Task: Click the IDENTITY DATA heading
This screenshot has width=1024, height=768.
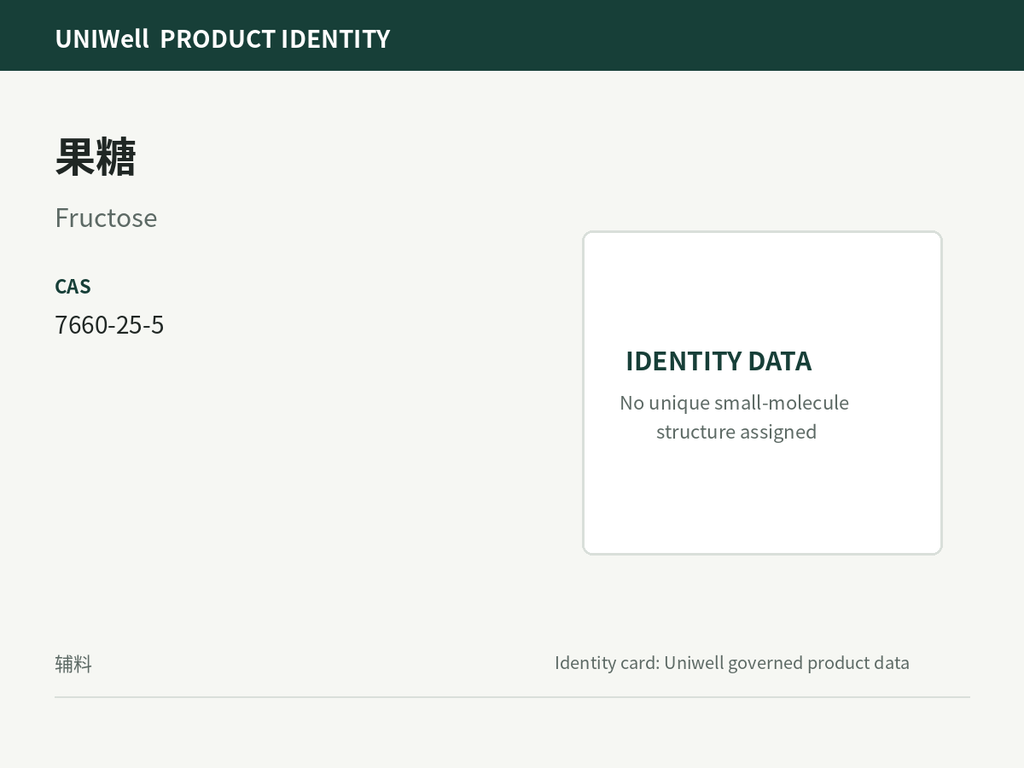Action: pyautogui.click(x=718, y=361)
